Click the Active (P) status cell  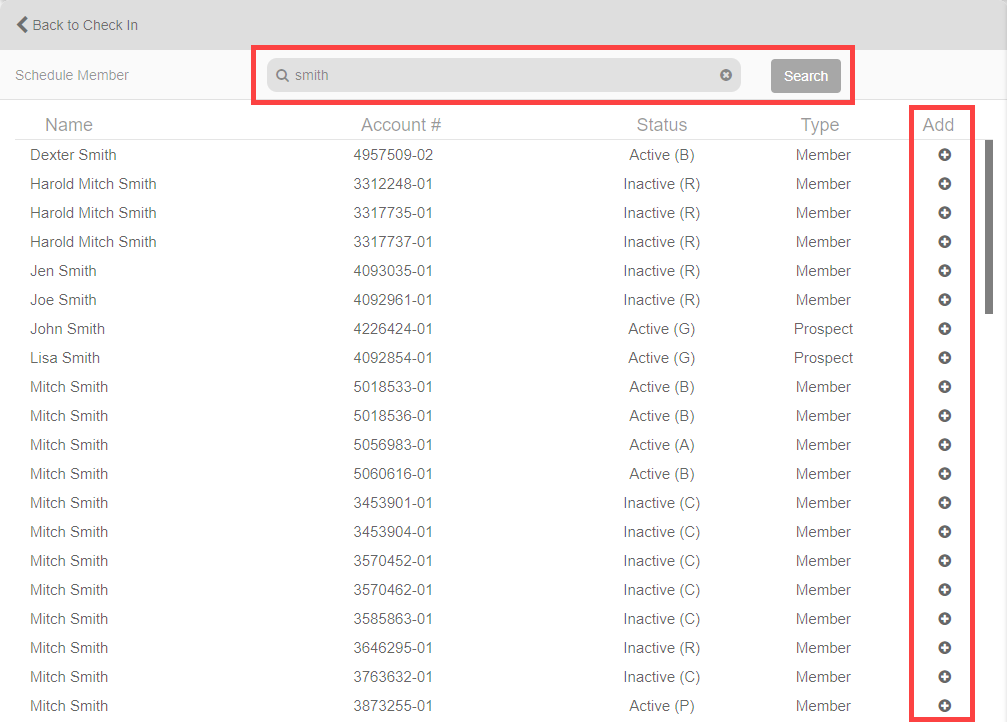click(661, 706)
